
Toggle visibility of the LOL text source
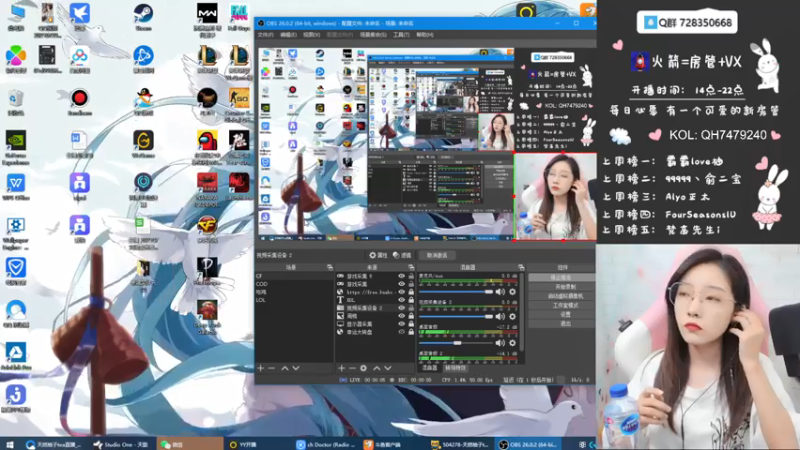click(402, 300)
